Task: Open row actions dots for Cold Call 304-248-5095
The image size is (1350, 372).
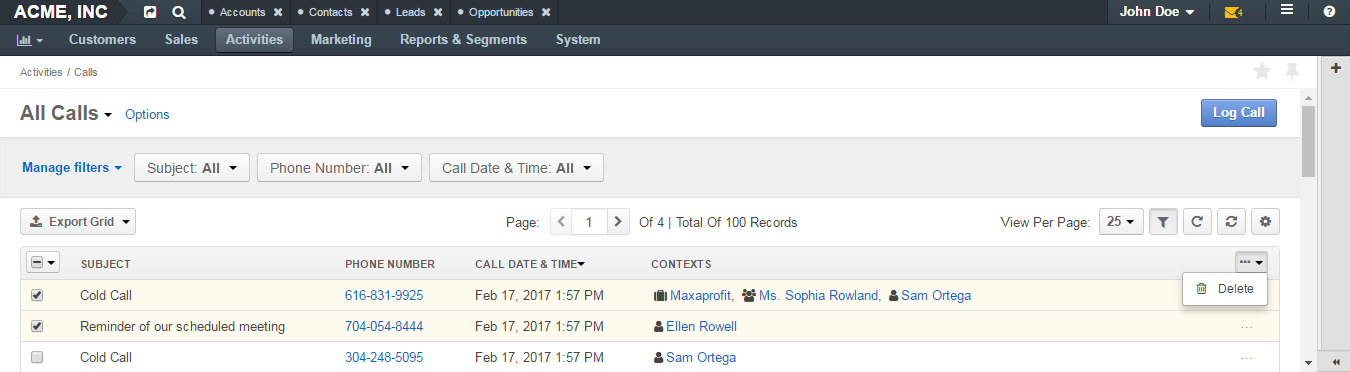Action: point(1246,358)
